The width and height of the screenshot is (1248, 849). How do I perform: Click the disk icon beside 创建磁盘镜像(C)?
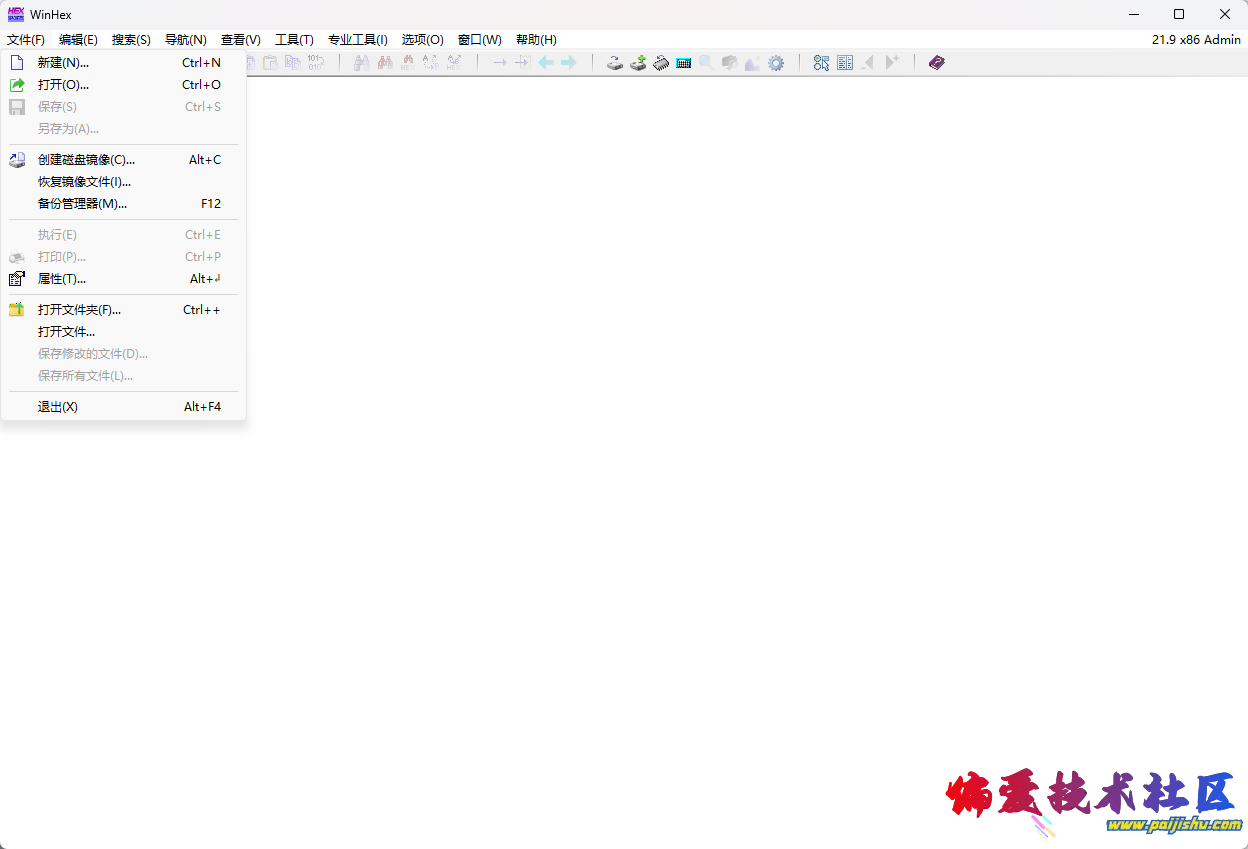(x=17, y=159)
